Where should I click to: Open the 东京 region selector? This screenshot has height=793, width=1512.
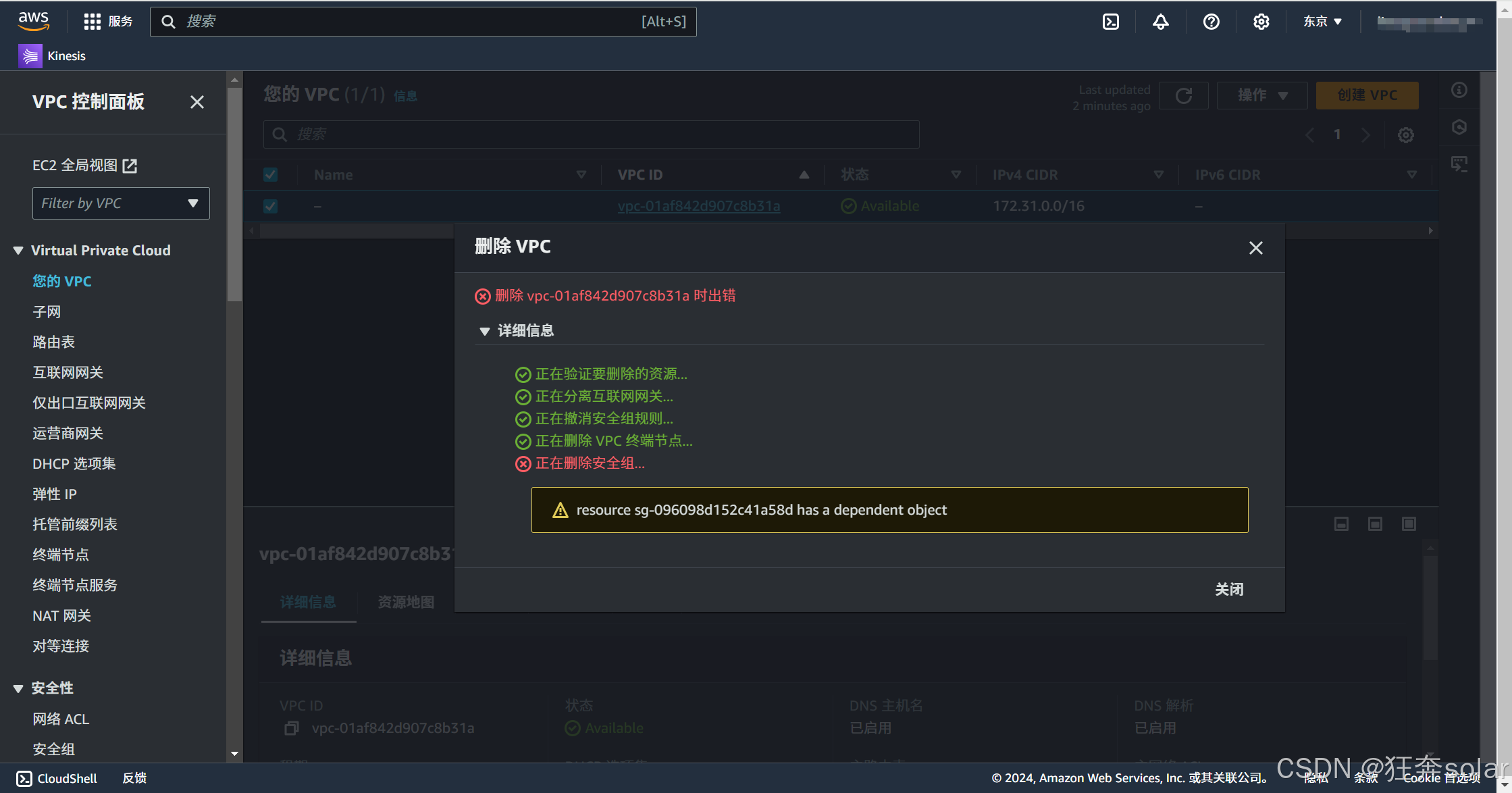click(x=1322, y=22)
